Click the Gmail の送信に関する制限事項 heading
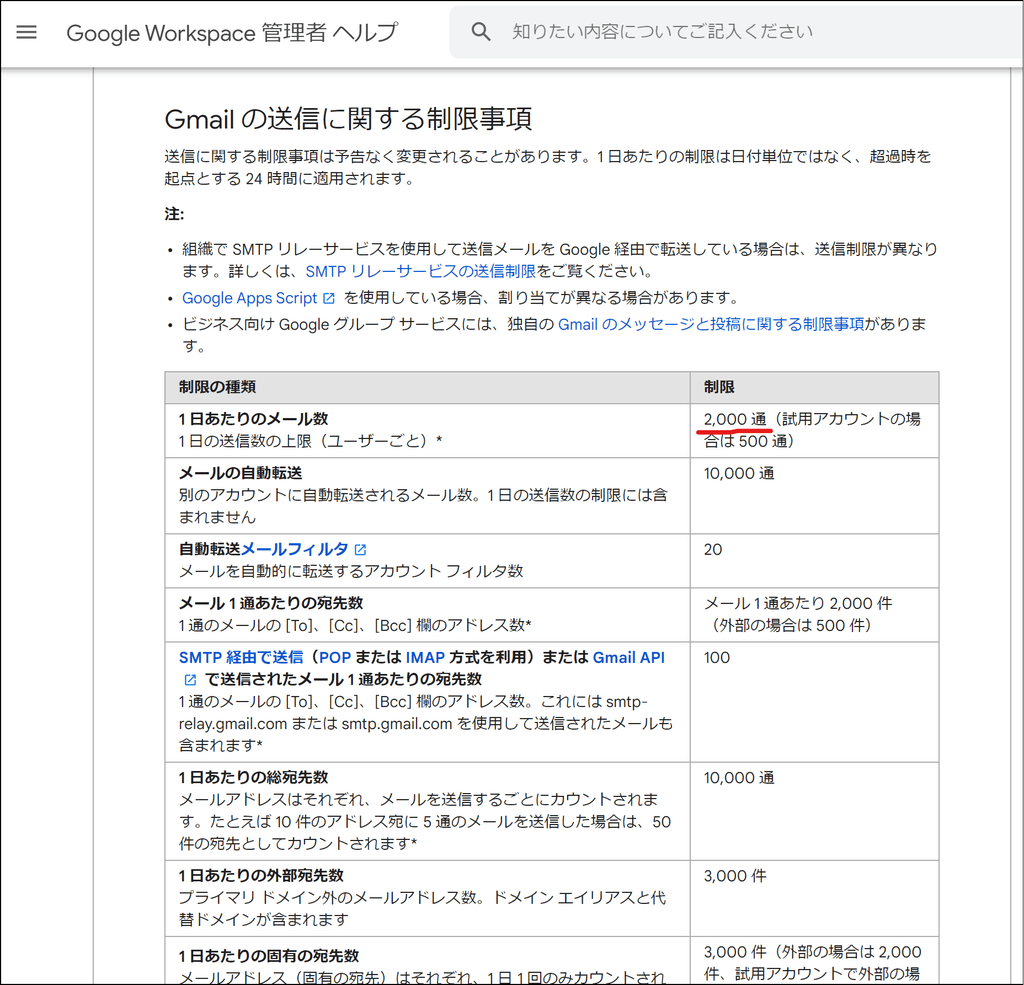Screen dimensions: 1024x985 348,119
